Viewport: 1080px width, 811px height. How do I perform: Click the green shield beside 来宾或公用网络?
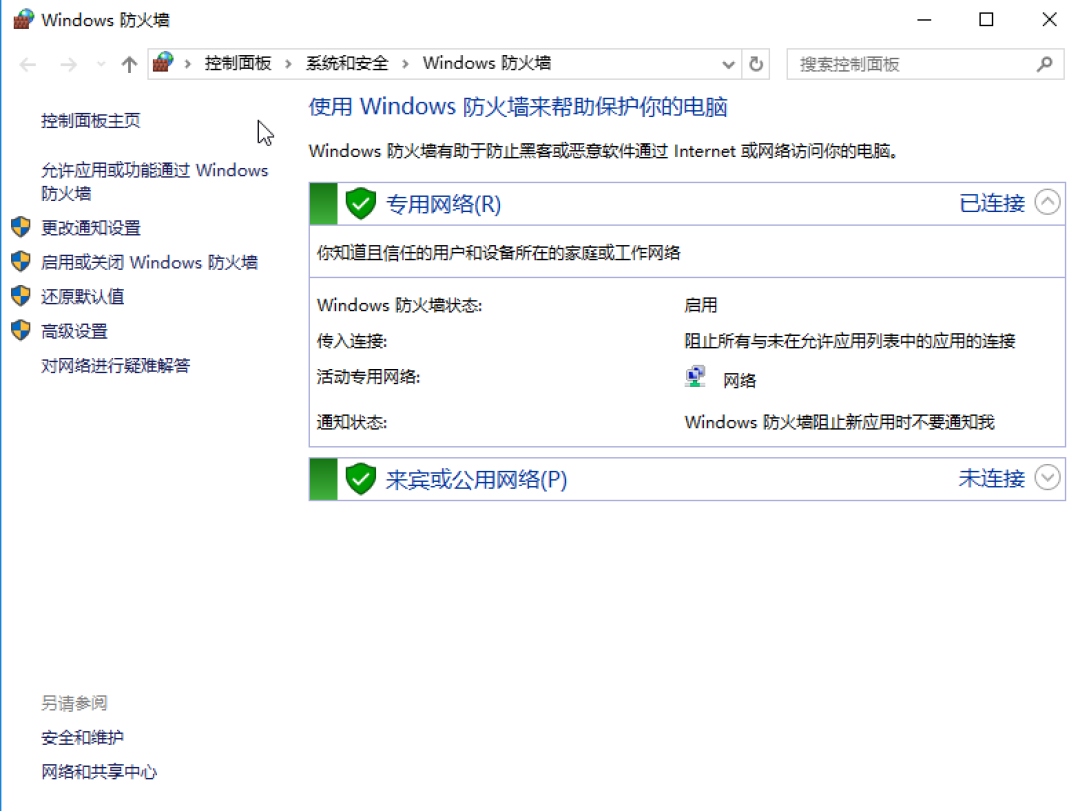(x=360, y=478)
